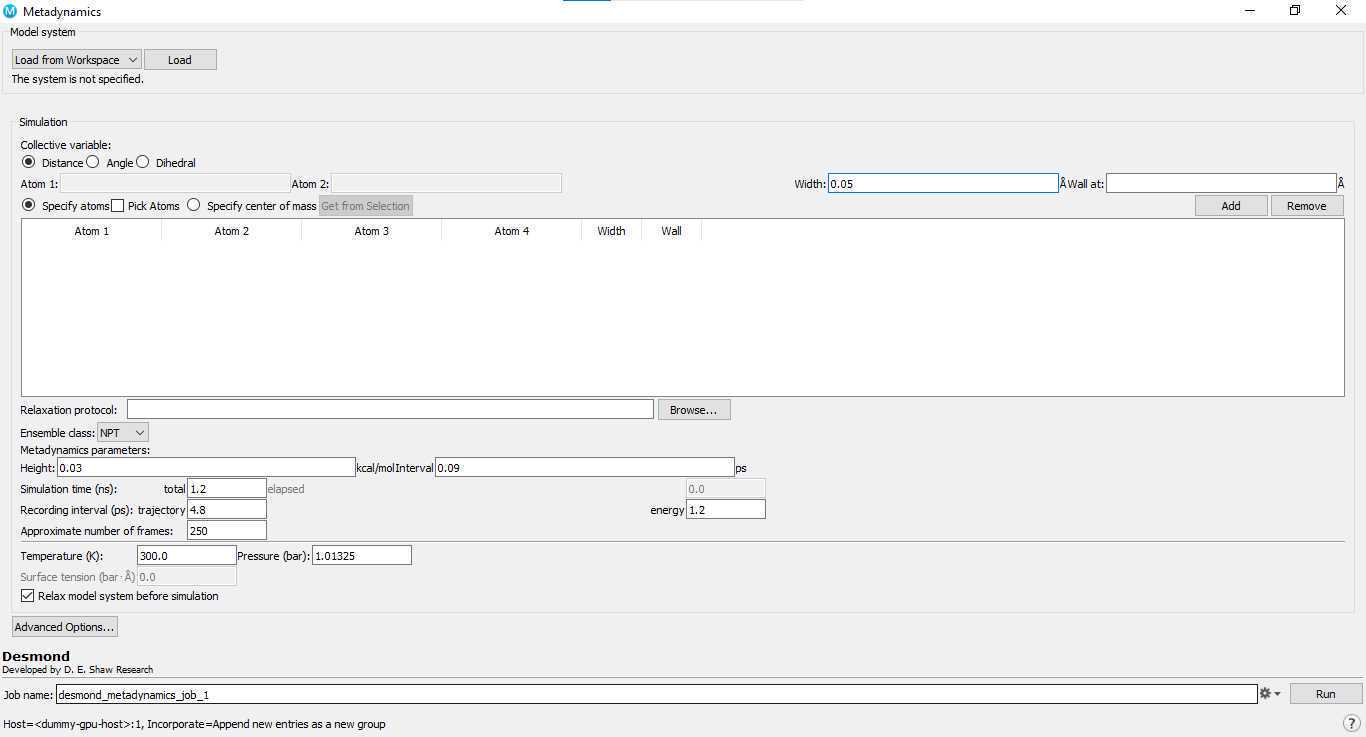The height and width of the screenshot is (737, 1366).
Task: Click the Height value field
Action: coord(206,468)
